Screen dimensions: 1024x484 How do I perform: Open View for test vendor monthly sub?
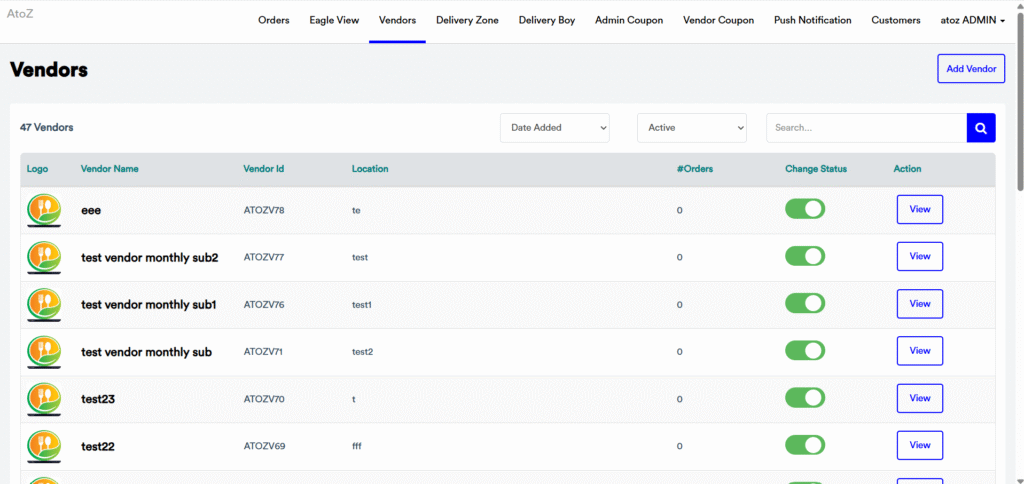(920, 351)
